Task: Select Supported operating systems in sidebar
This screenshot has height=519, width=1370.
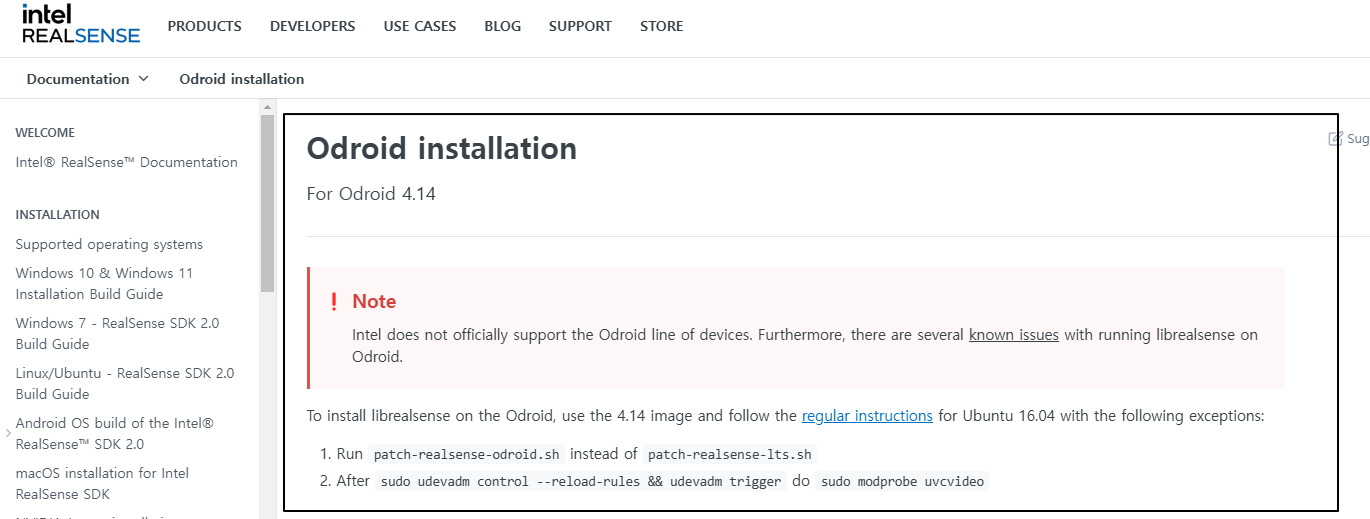Action: click(x=109, y=244)
